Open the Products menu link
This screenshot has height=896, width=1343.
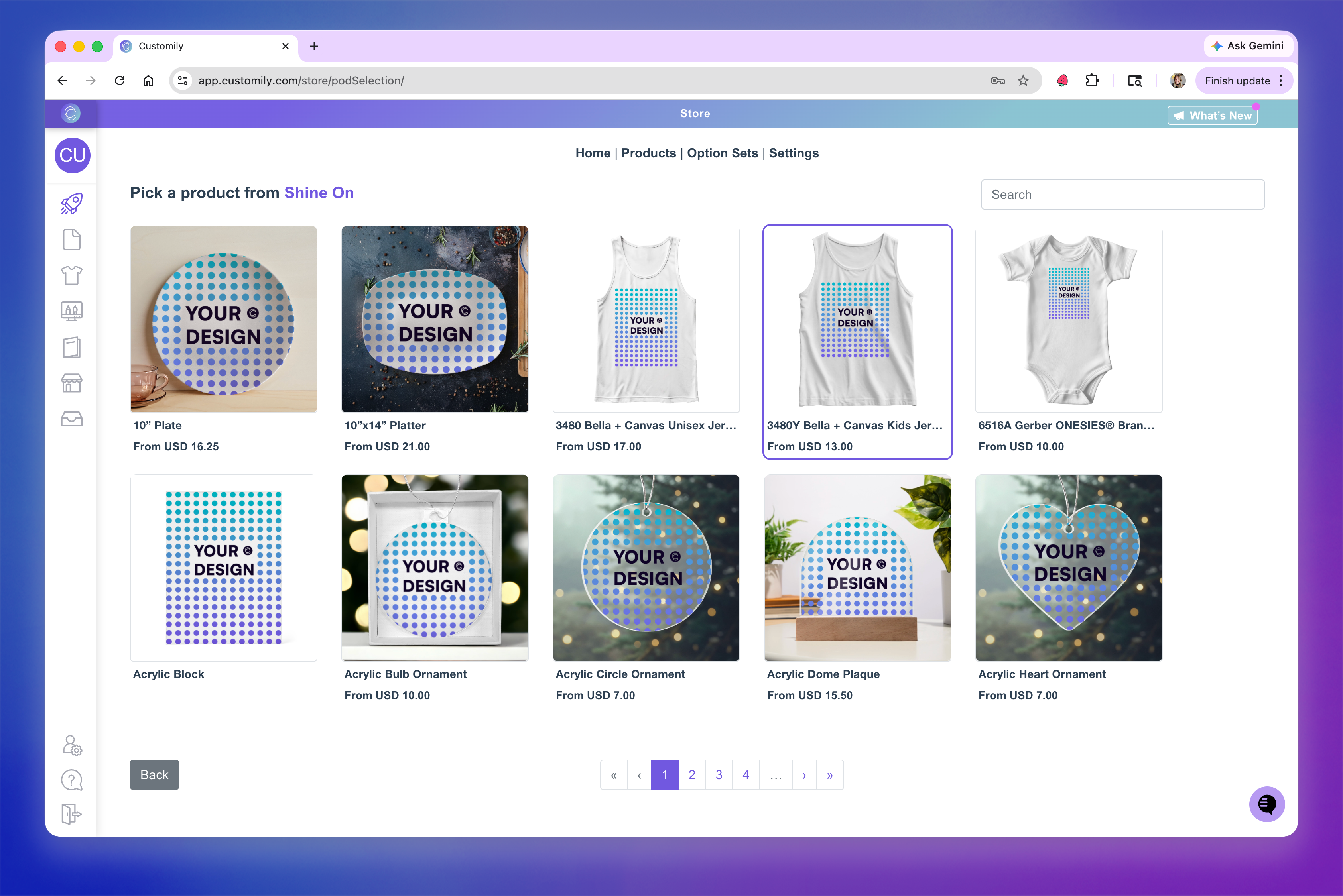pyautogui.click(x=648, y=153)
